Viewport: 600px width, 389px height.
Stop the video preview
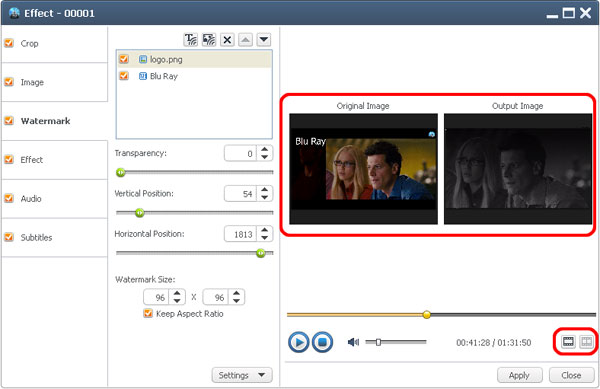[x=322, y=342]
